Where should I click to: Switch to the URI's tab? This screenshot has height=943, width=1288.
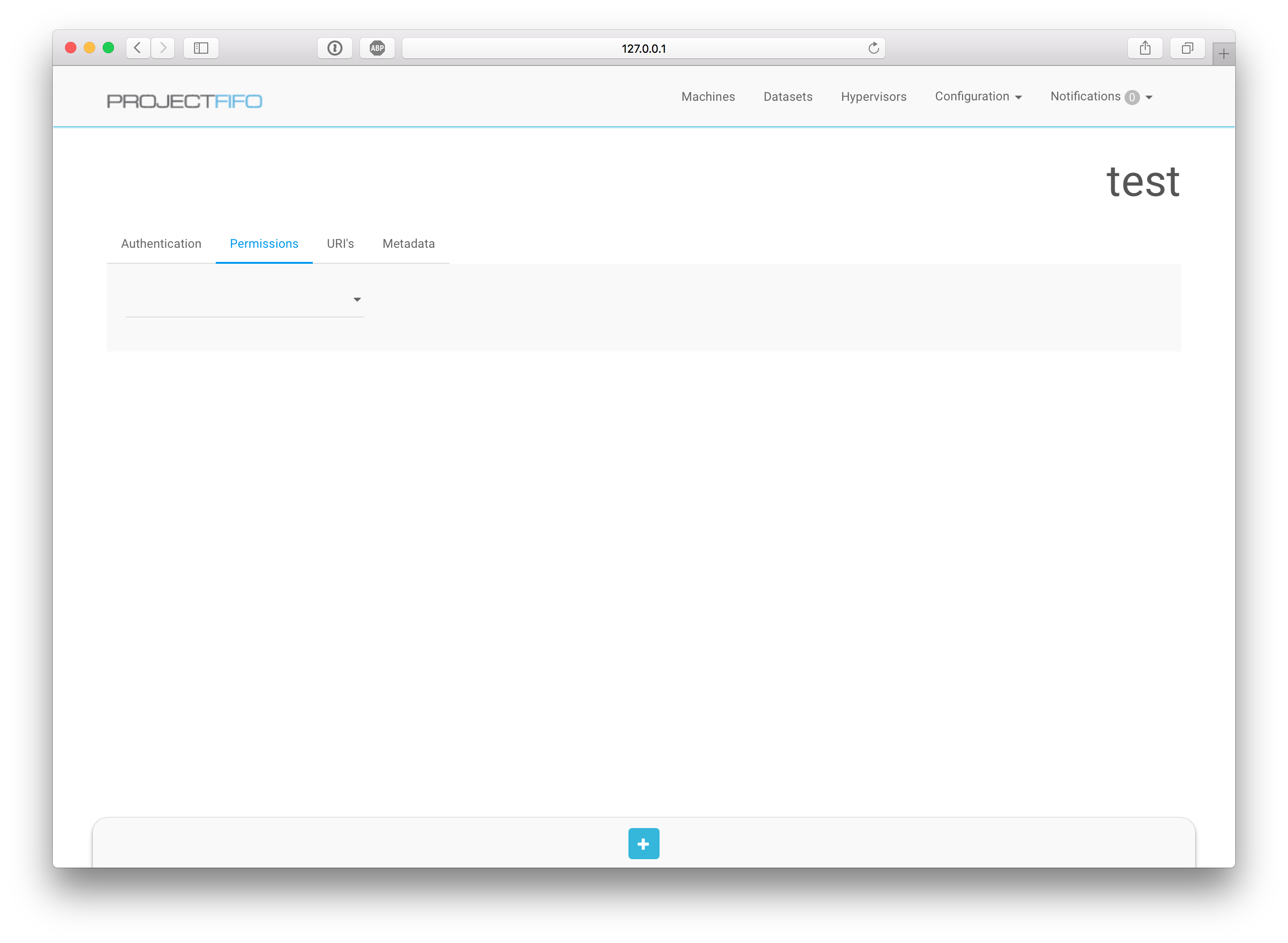click(x=340, y=244)
